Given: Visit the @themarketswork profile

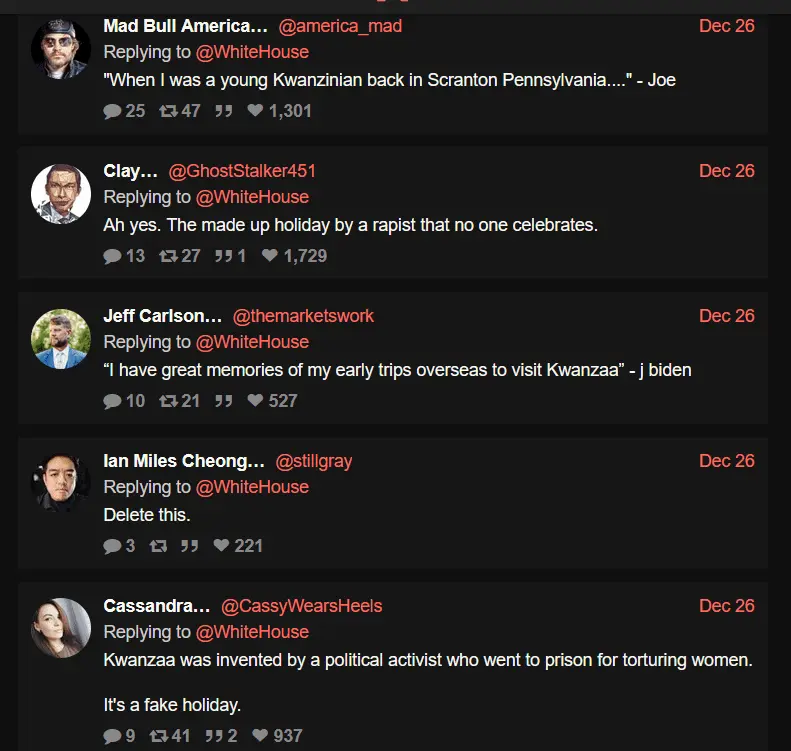Looking at the screenshot, I should 303,316.
